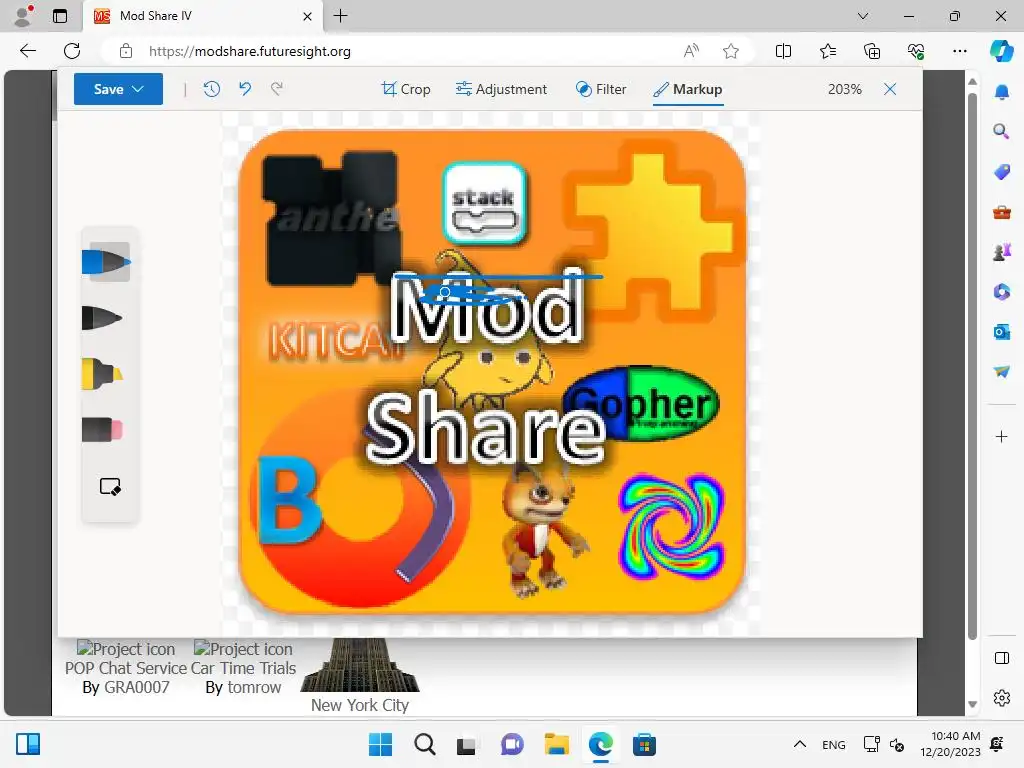This screenshot has width=1024, height=768.
Task: Open Browser essentials heart icon
Action: pyautogui.click(x=916, y=51)
